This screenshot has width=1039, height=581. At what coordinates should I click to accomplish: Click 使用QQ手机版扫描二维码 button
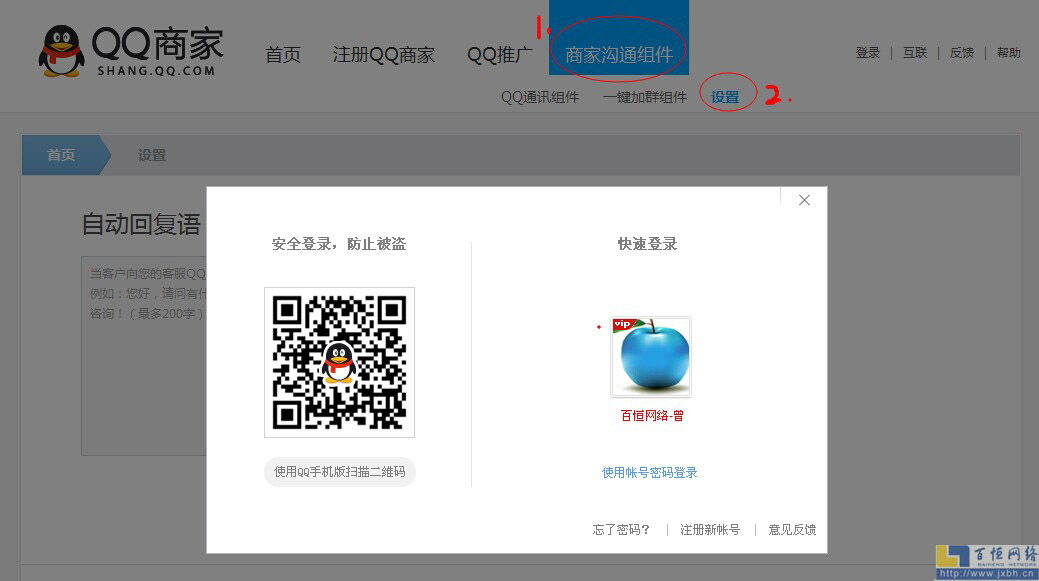[339, 471]
